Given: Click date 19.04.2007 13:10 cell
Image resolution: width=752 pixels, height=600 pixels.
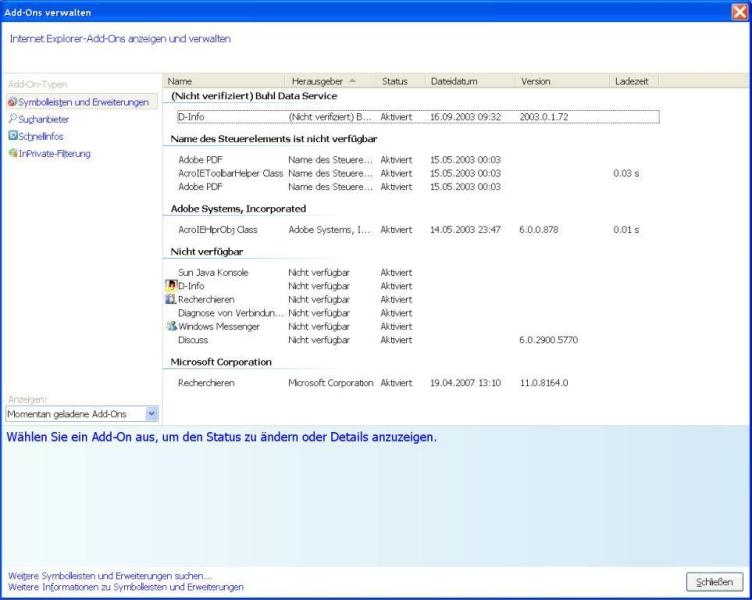Looking at the screenshot, I should coord(465,383).
